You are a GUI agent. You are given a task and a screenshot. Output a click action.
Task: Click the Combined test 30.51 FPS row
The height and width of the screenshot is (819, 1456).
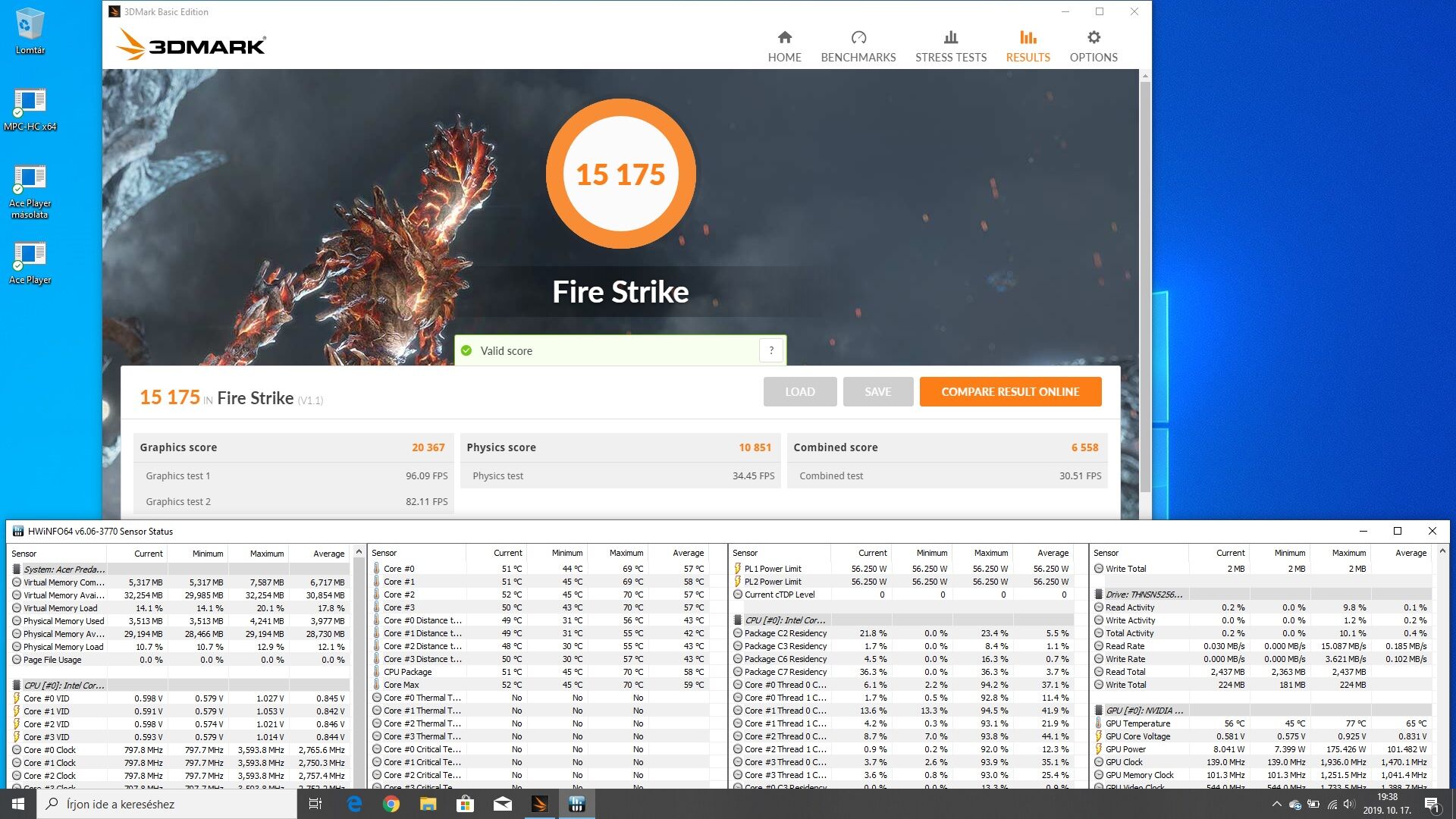(946, 475)
